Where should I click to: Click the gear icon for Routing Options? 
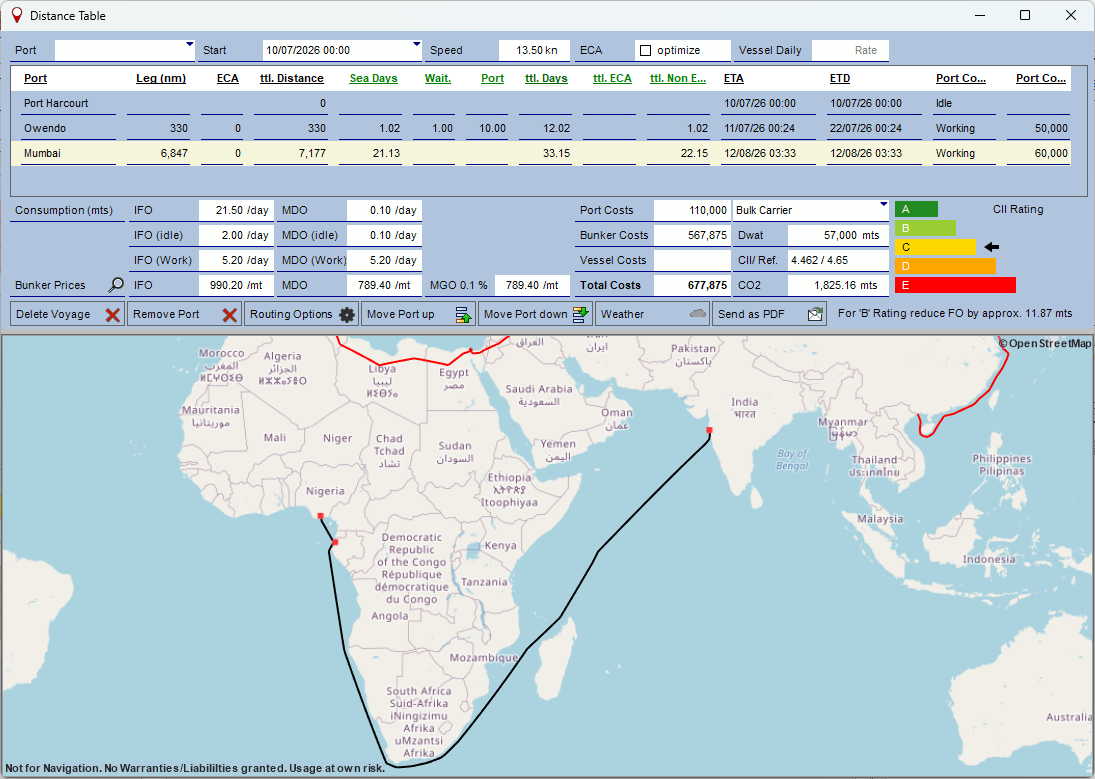tap(347, 314)
